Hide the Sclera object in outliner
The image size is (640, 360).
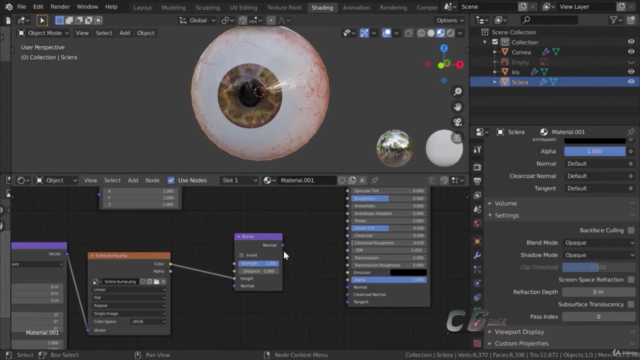coord(631,82)
